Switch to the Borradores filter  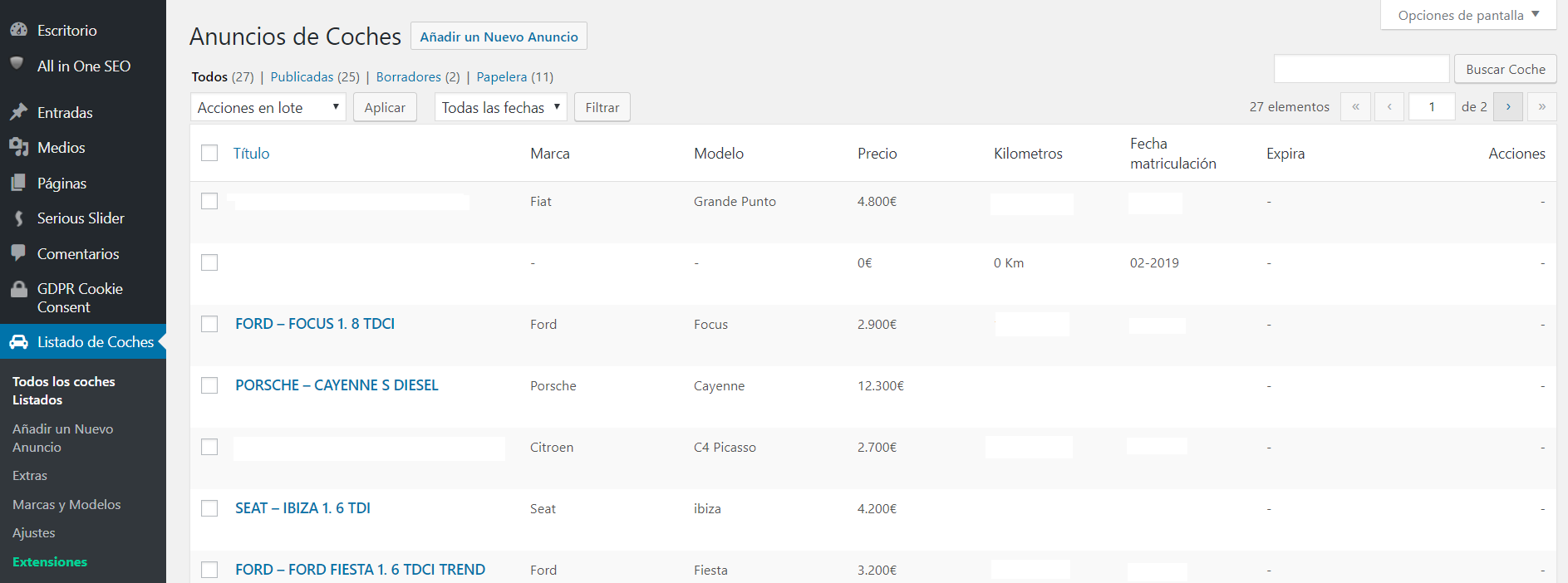pyautogui.click(x=408, y=76)
